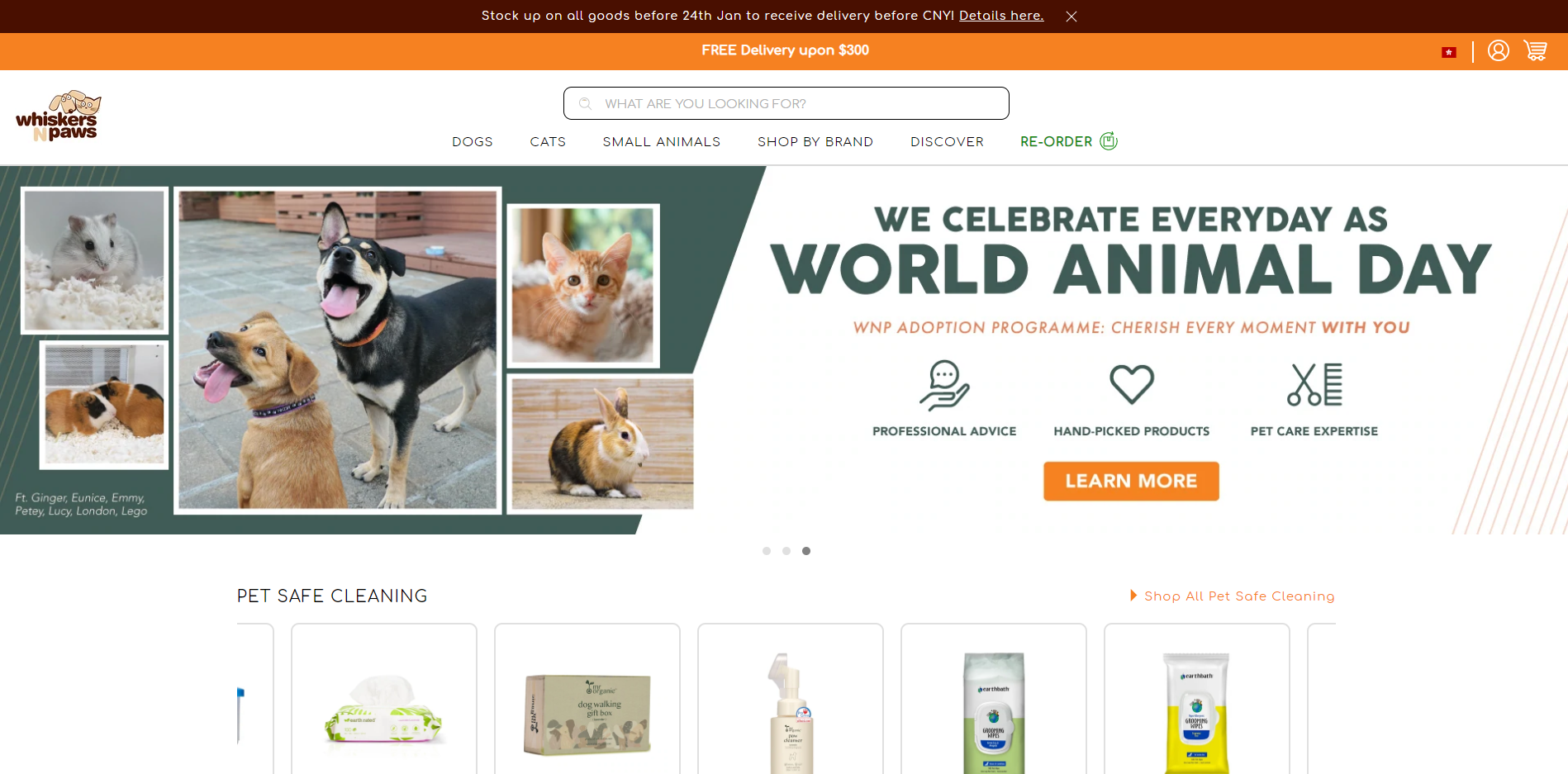Expand the Discover menu
The height and width of the screenshot is (774, 1568).
[947, 142]
